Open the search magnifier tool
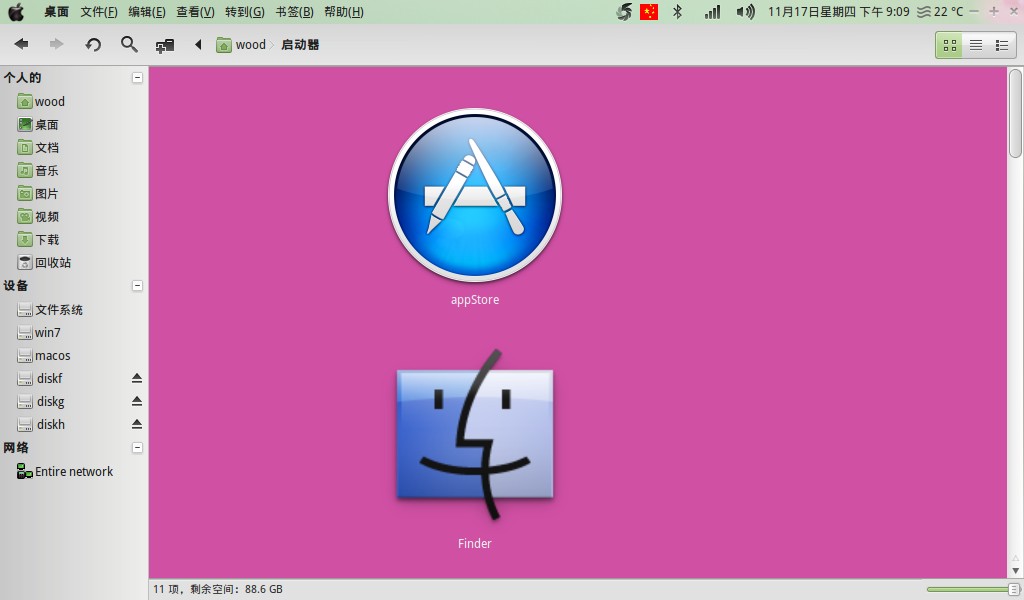 tap(129, 44)
